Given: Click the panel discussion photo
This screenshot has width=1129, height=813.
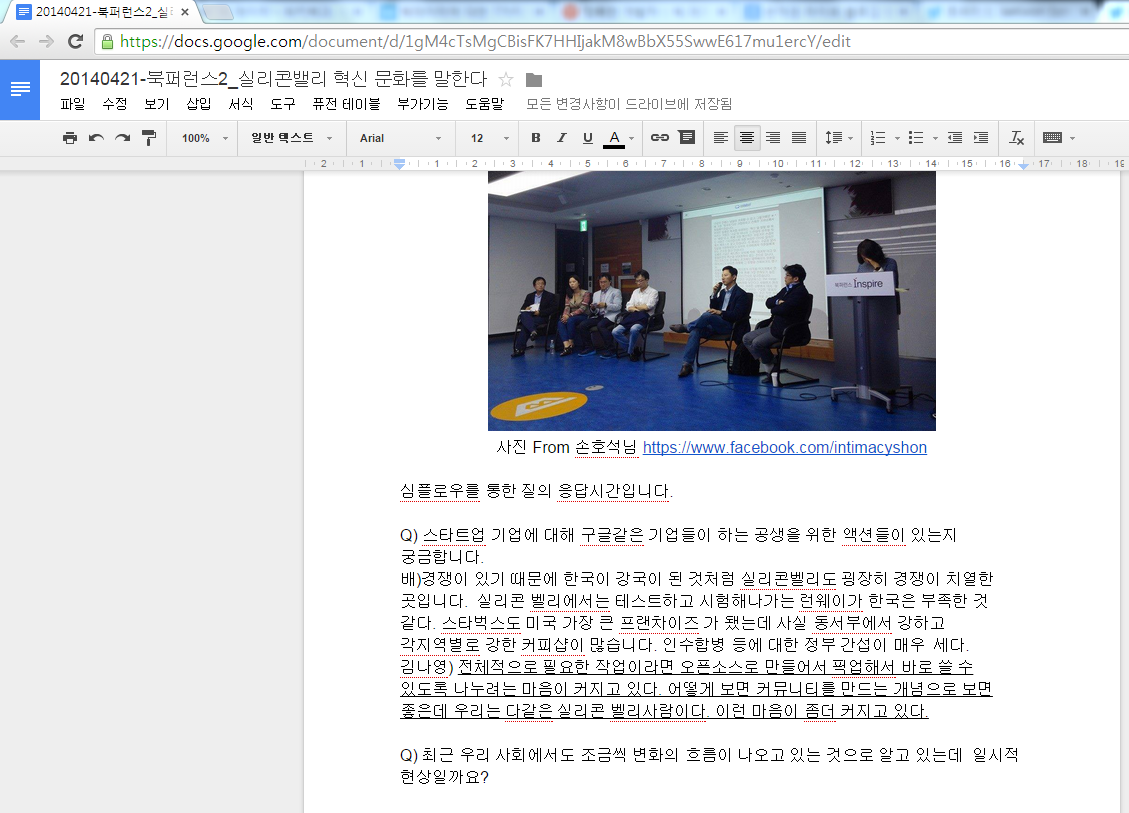Looking at the screenshot, I should click(711, 300).
